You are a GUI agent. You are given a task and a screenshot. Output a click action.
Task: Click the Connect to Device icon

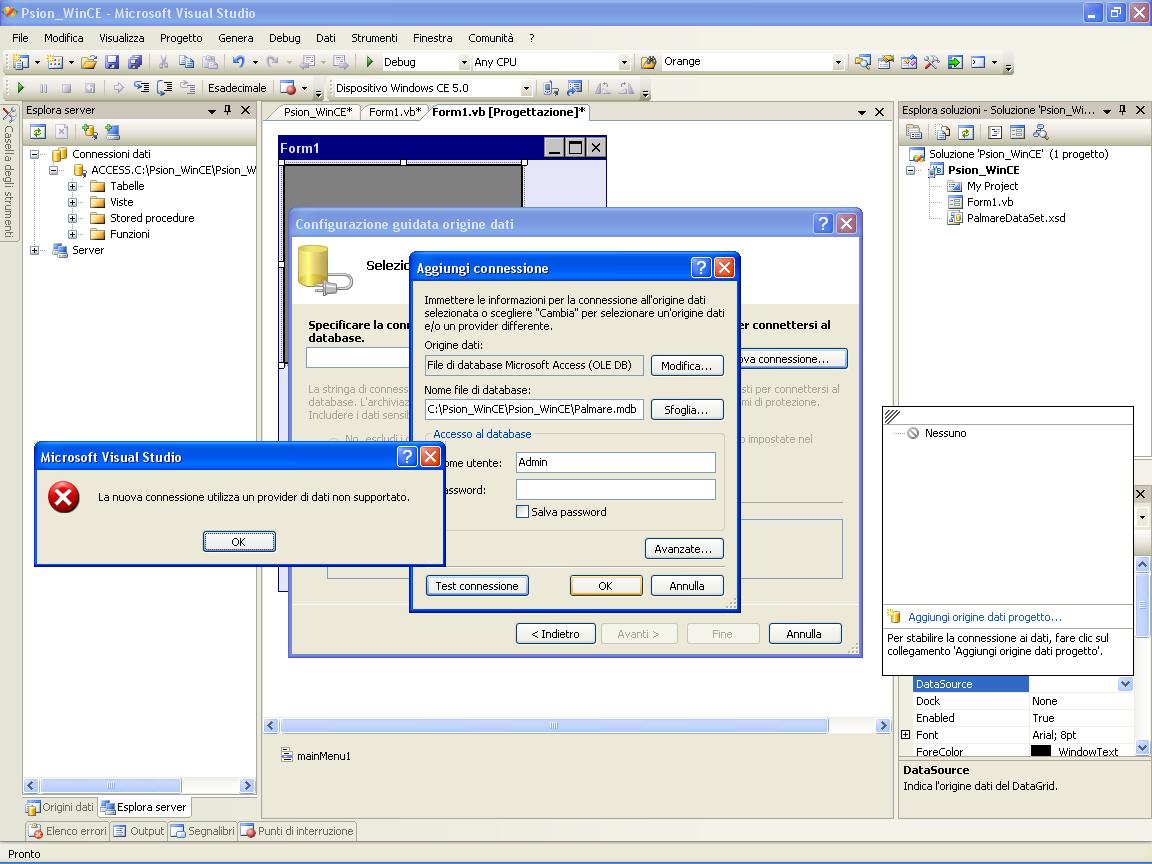pos(550,88)
